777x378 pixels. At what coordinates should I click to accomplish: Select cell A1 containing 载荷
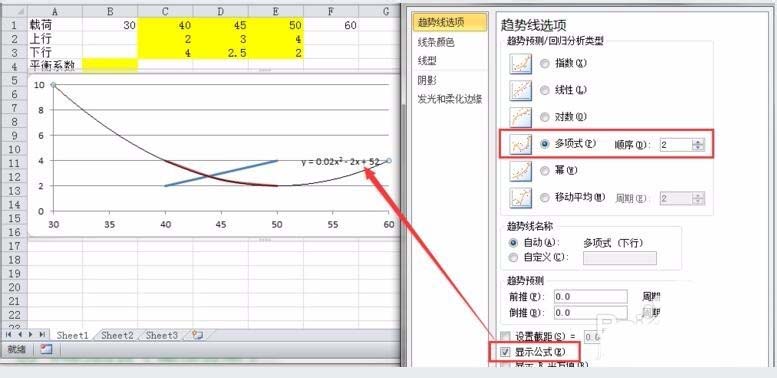click(x=55, y=25)
